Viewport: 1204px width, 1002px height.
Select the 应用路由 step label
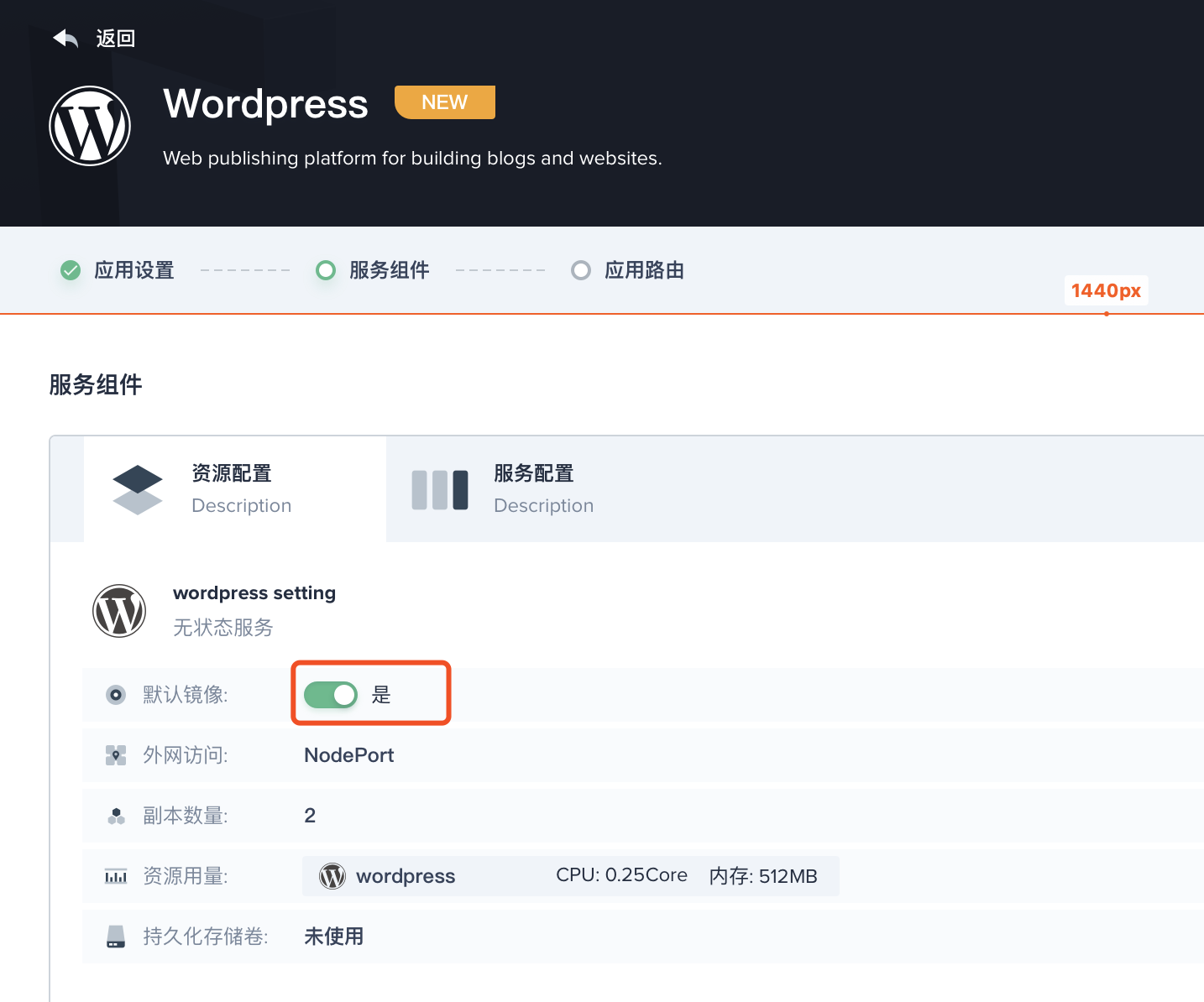(645, 270)
